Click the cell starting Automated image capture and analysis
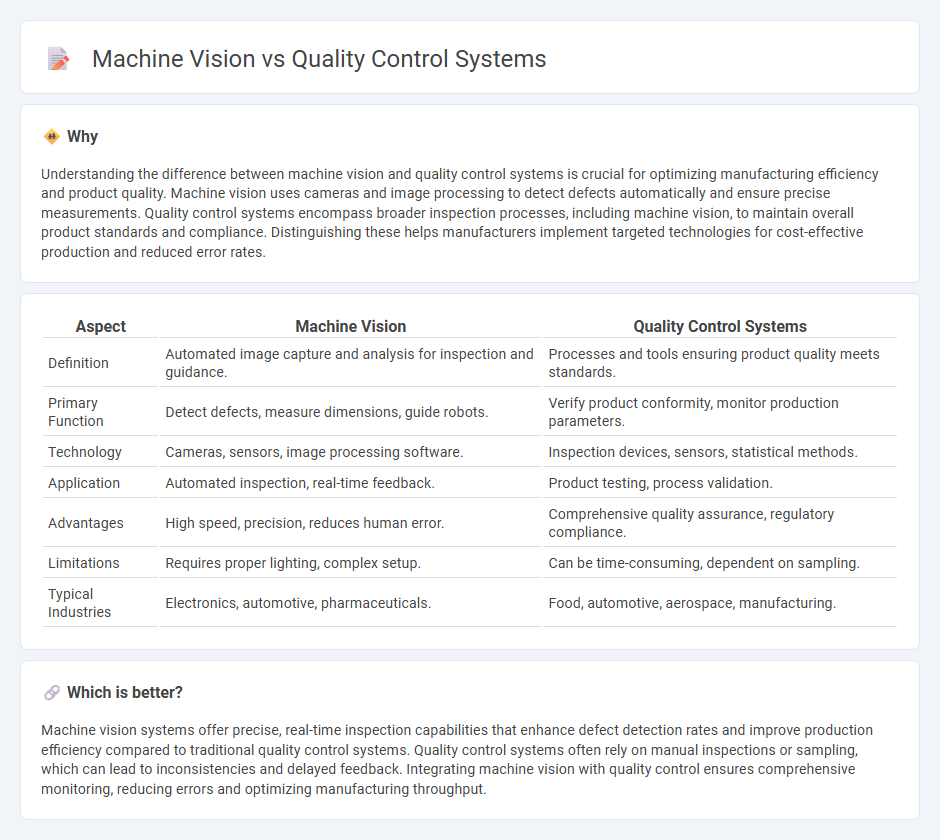This screenshot has height=840, width=940. (351, 363)
